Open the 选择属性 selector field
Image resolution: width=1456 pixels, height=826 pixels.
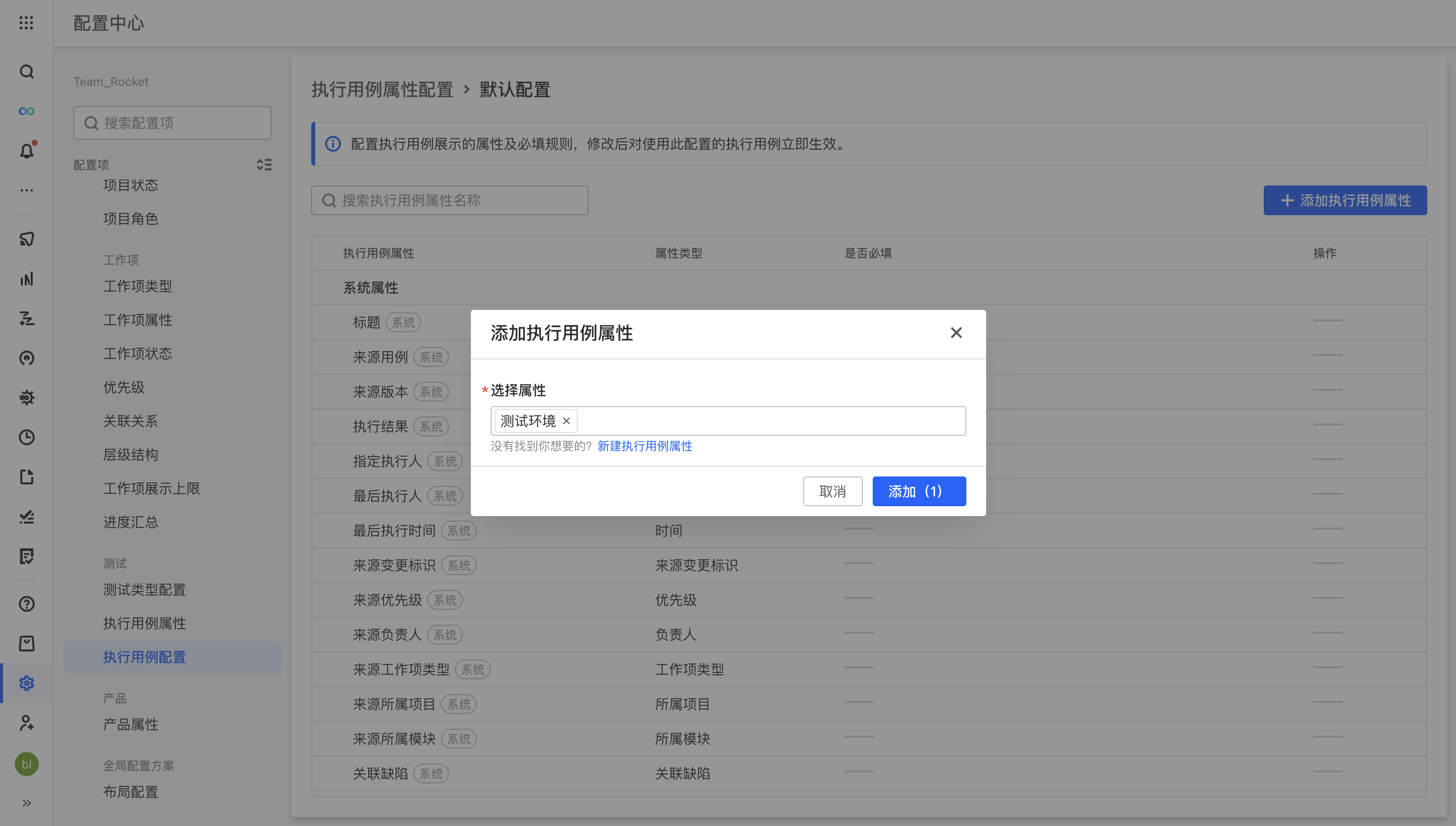[x=728, y=421]
